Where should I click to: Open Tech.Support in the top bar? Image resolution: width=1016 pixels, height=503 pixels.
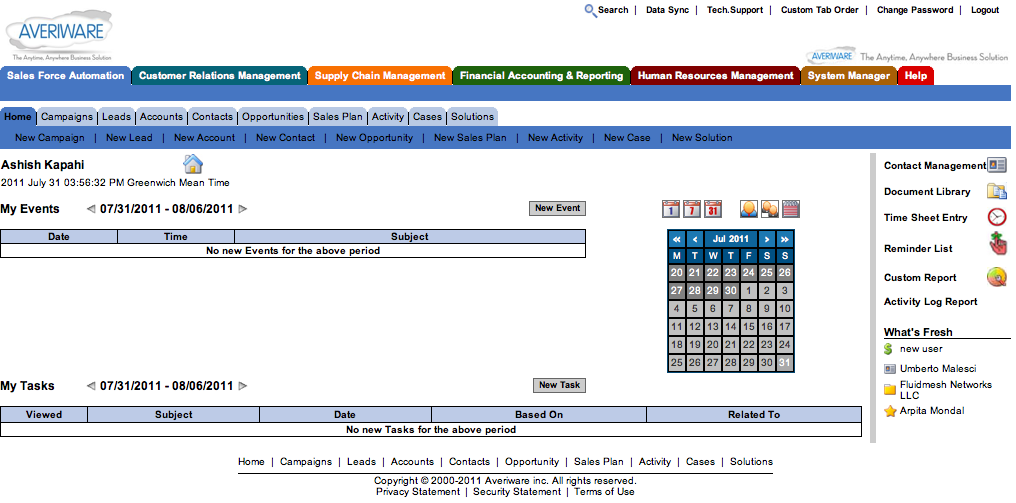pyautogui.click(x=735, y=10)
